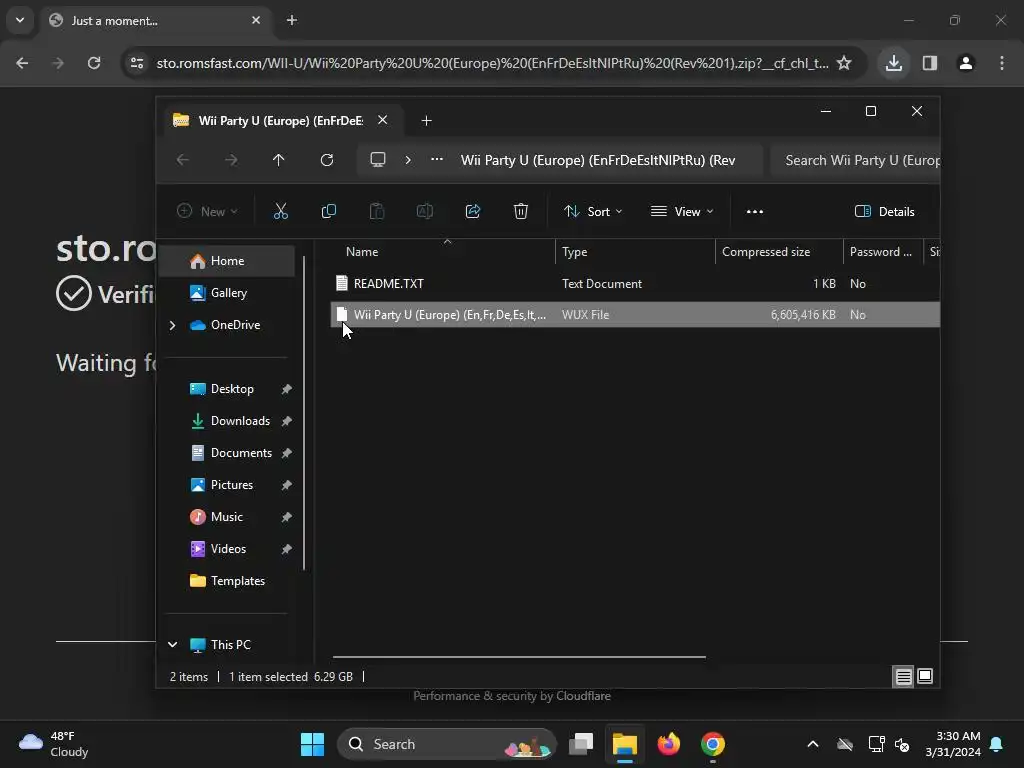This screenshot has width=1024, height=768.
Task: Open a new Chrome tab
Action: tap(292, 20)
